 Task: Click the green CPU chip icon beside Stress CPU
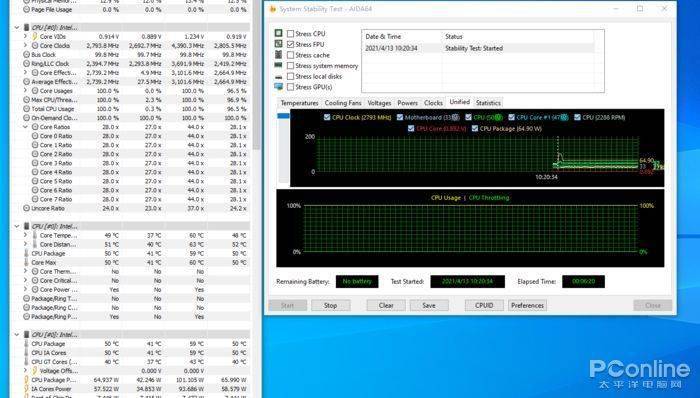click(279, 33)
